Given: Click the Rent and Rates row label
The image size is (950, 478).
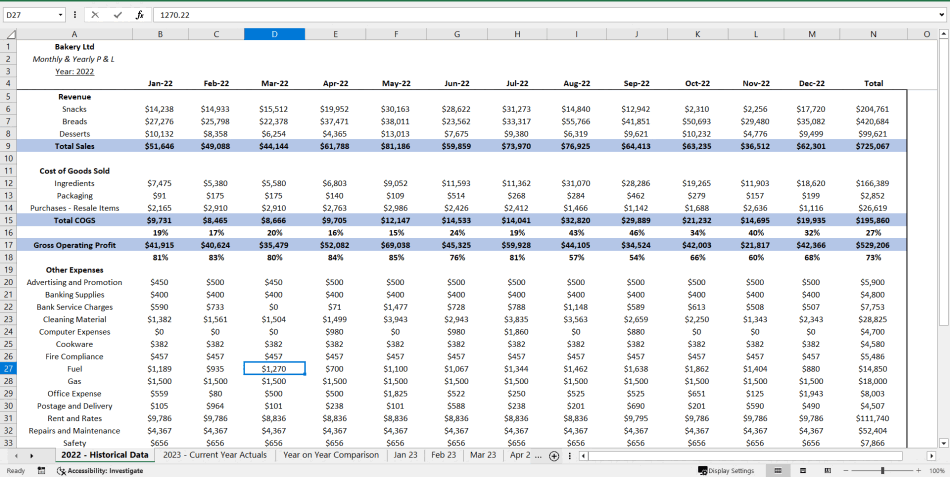Looking at the screenshot, I should 75,418.
